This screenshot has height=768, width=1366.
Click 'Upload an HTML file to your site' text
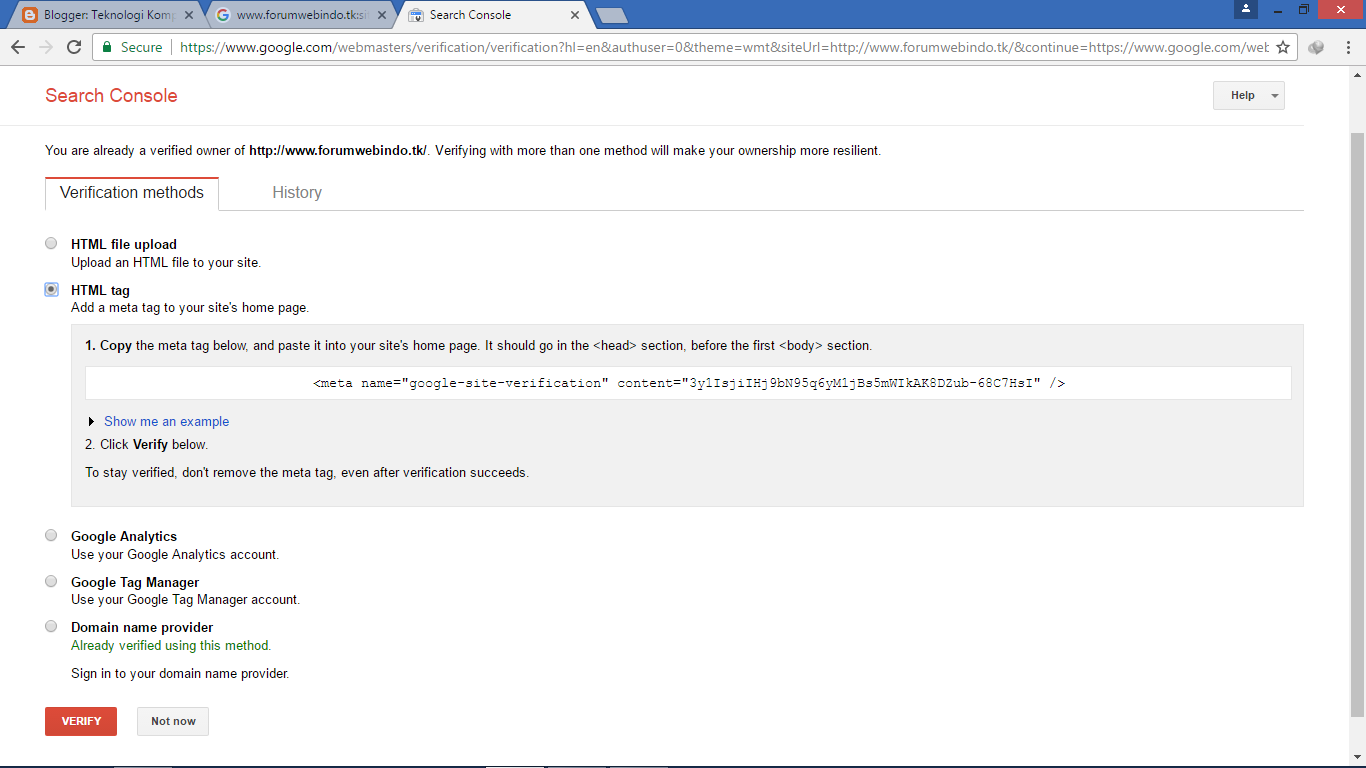(x=166, y=263)
